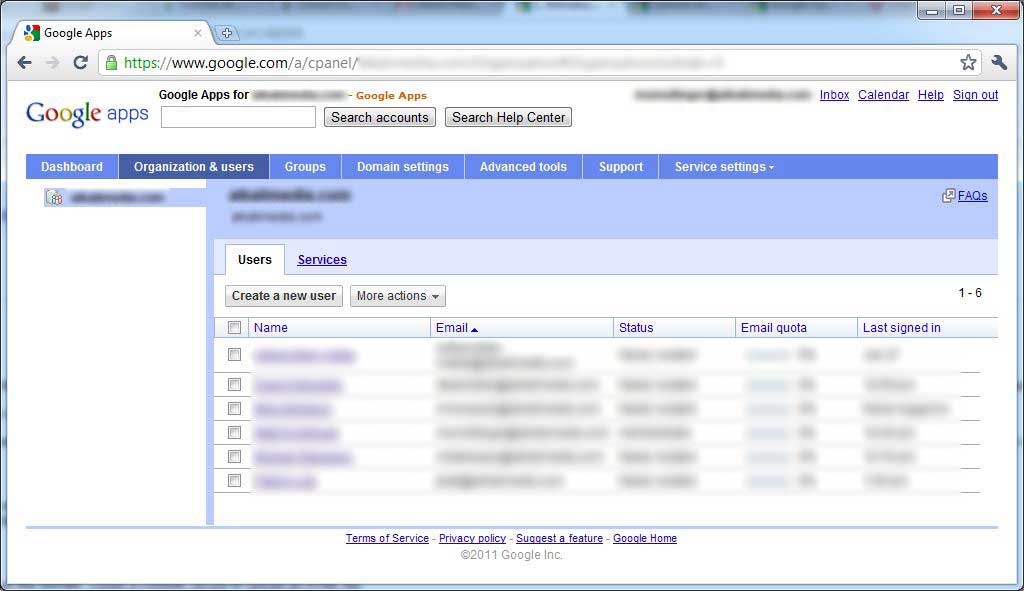Click the Help link at top right
This screenshot has height=591, width=1024.
(931, 95)
